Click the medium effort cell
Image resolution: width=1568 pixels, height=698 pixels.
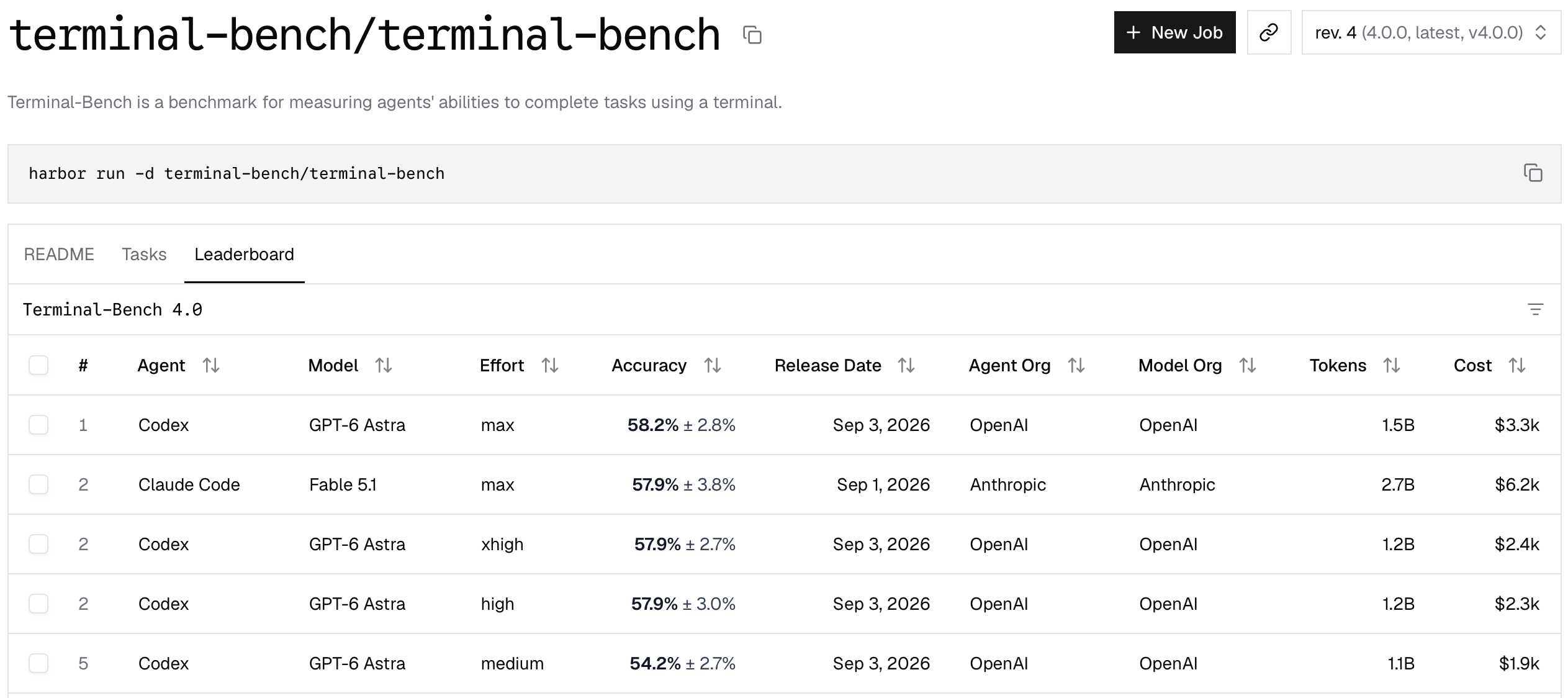pos(512,663)
